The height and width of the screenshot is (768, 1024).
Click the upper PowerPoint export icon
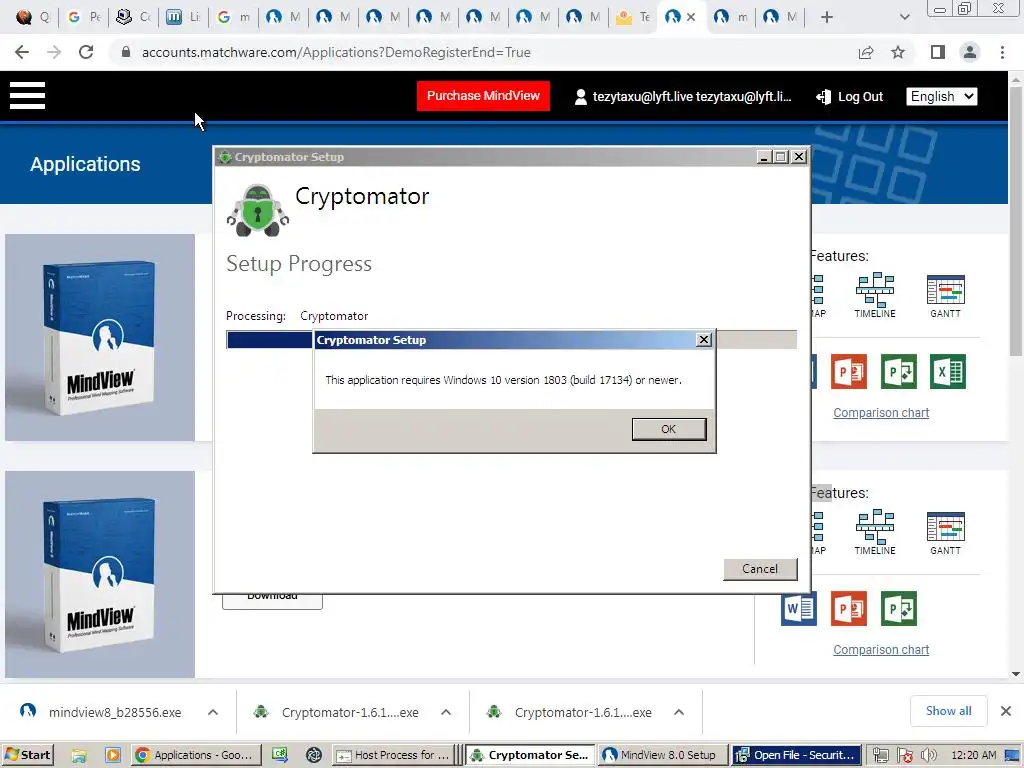point(849,372)
